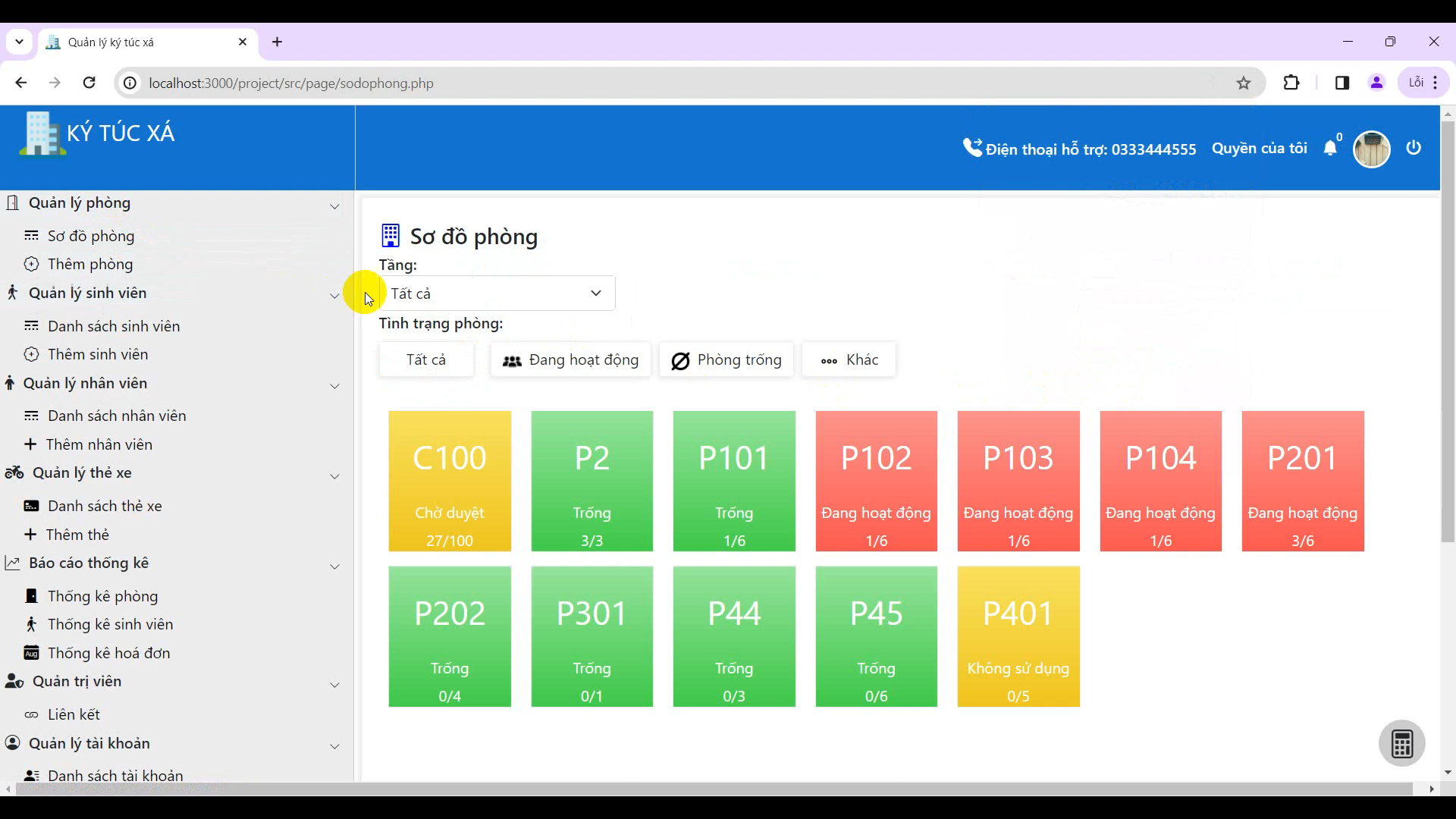The height and width of the screenshot is (819, 1456).
Task: Open Sơ đồ phòng in the sidebar
Action: (x=91, y=236)
